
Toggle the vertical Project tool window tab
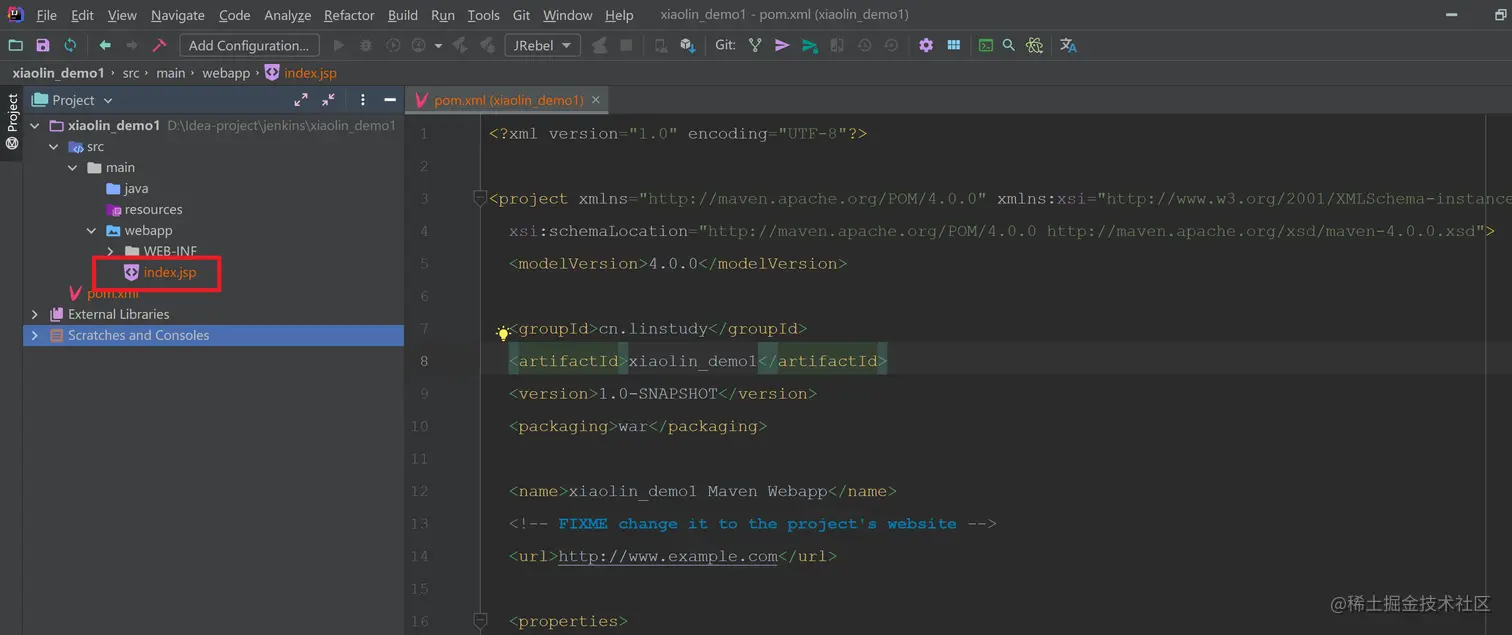click(12, 121)
